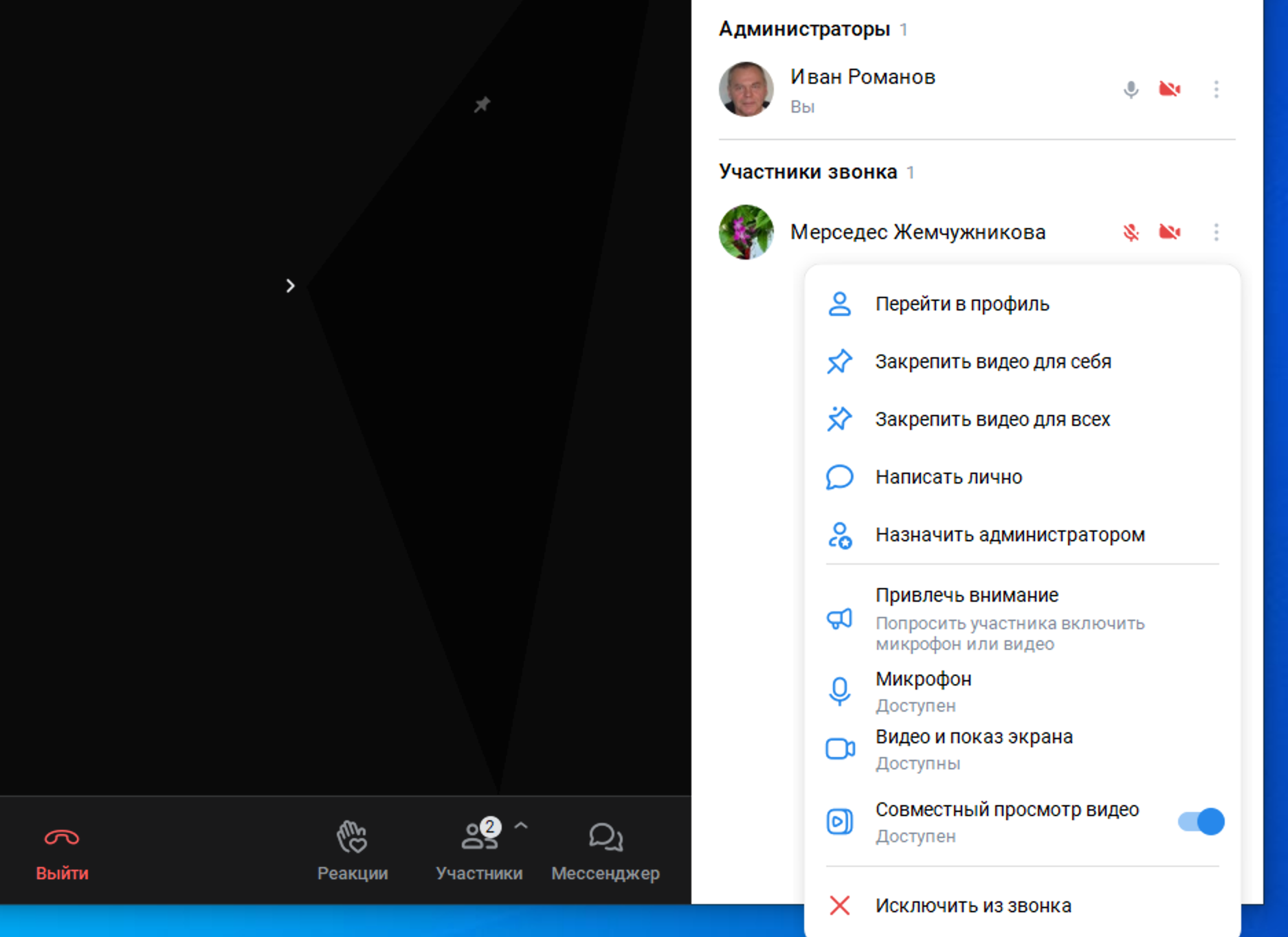Click the Участники звонка section heading
This screenshot has height=937, width=1288.
(x=808, y=172)
